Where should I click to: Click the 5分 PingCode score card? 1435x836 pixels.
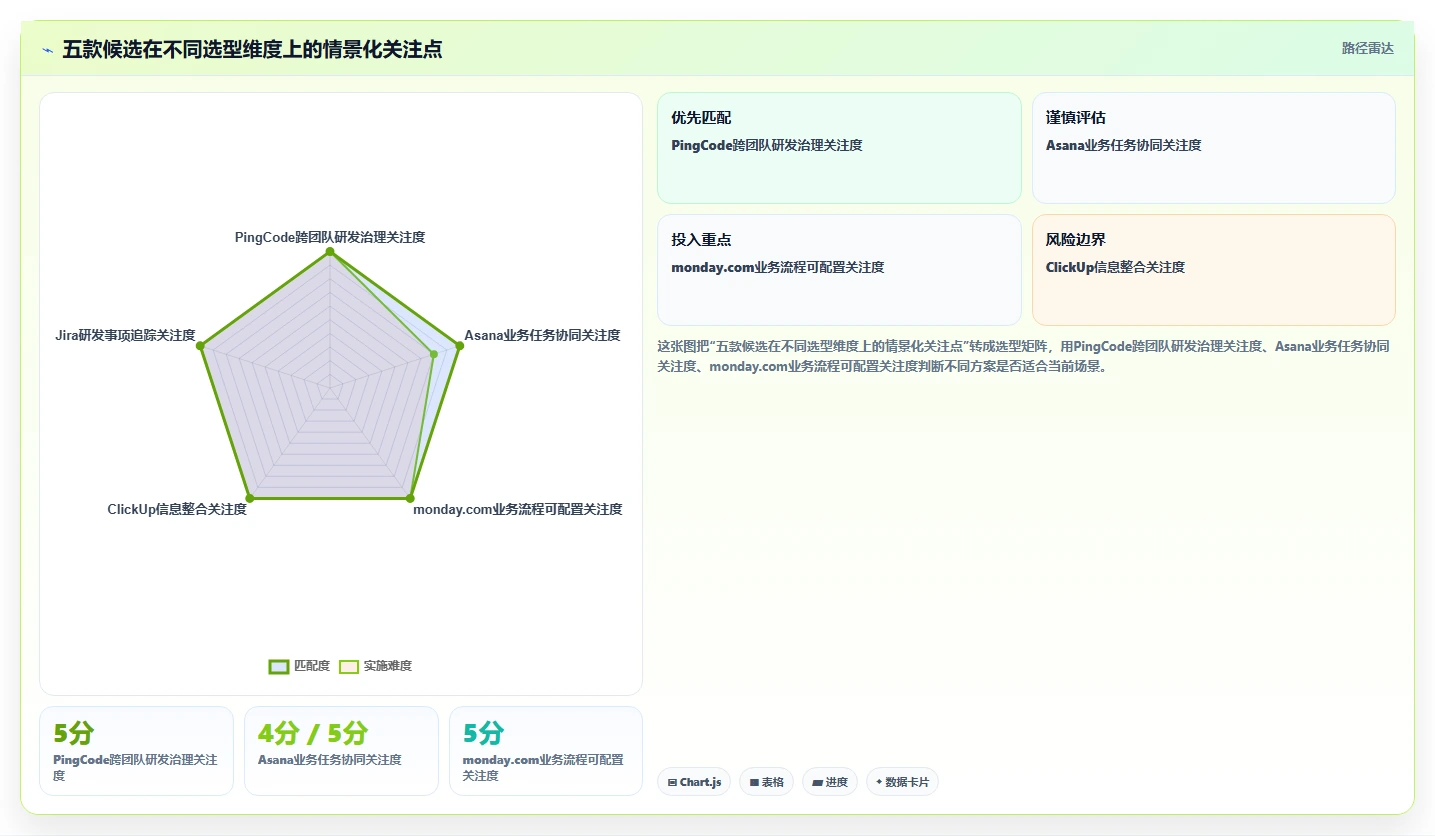click(x=136, y=751)
